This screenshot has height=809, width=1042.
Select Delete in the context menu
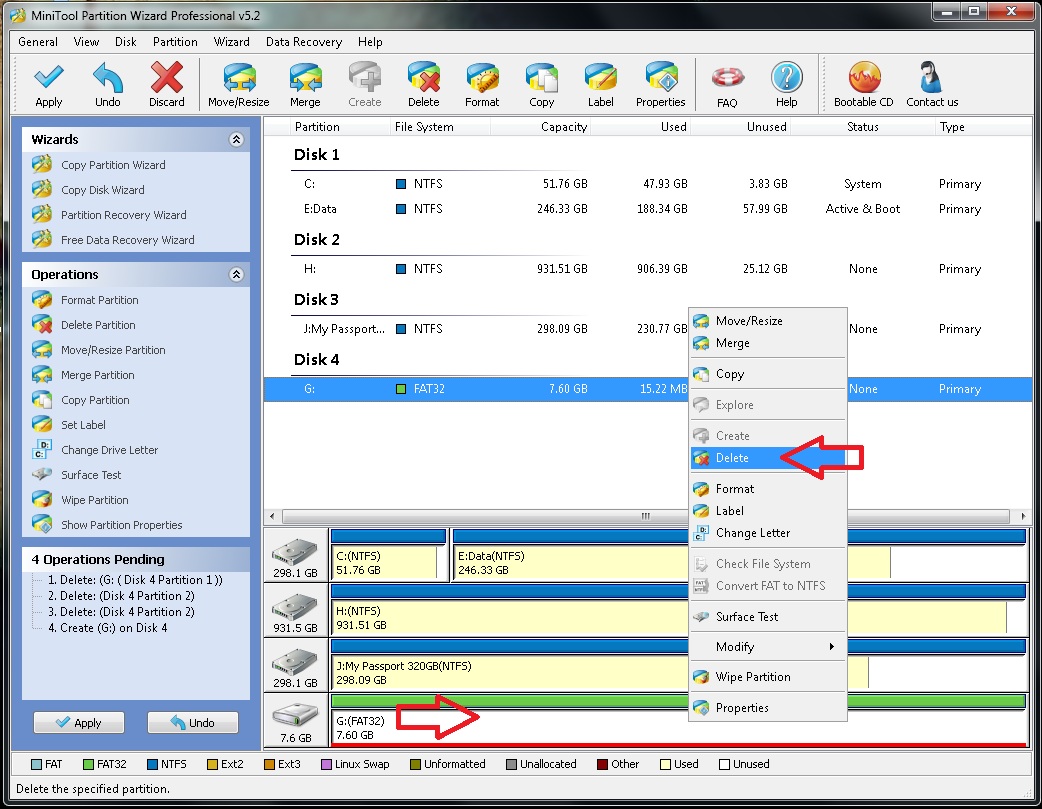pos(768,458)
